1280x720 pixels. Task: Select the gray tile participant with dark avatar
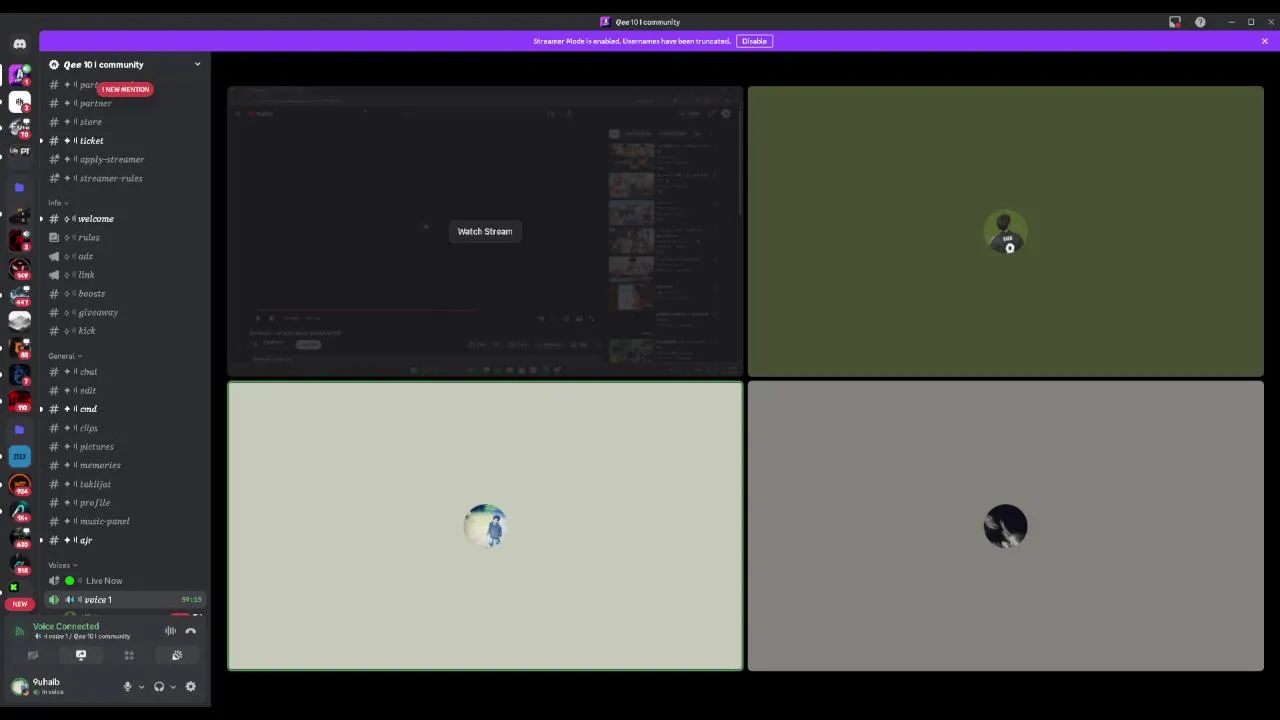point(1005,526)
